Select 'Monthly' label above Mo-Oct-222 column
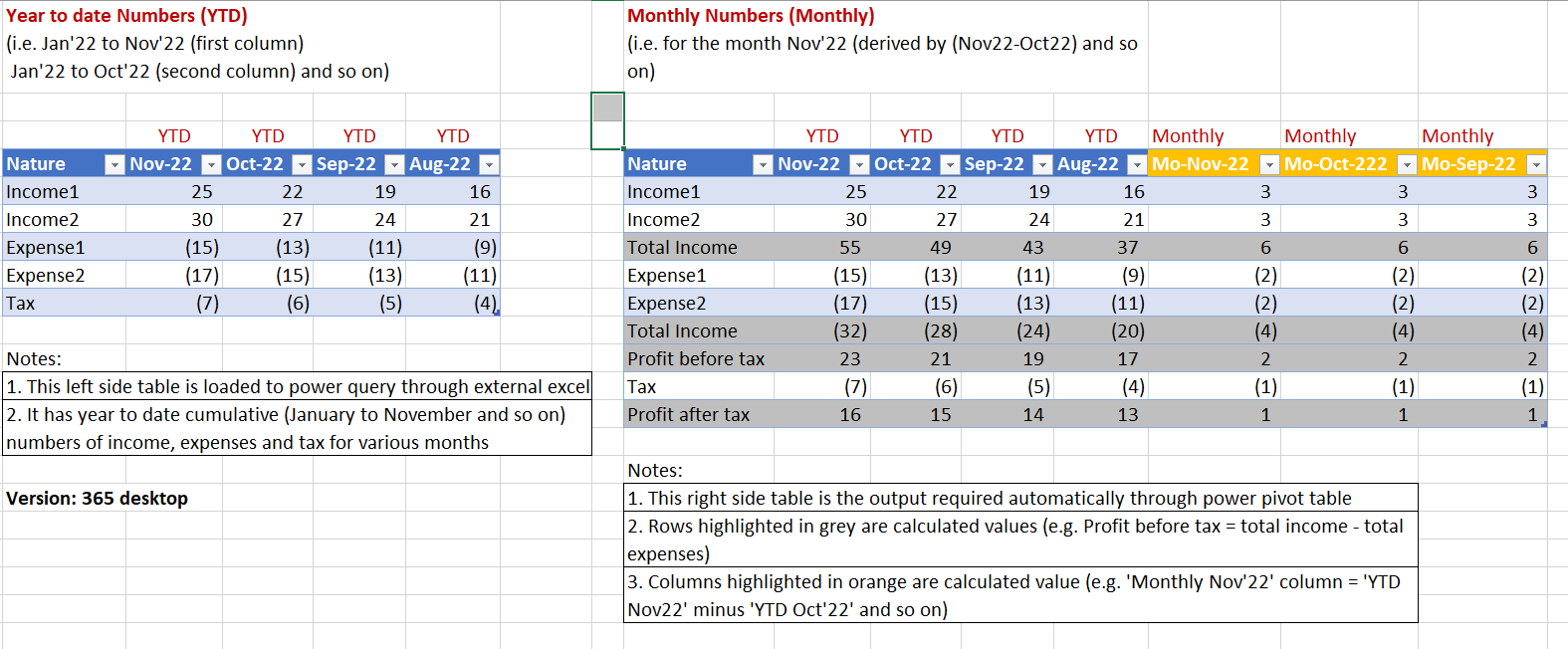Viewport: 1568px width, 649px height. [1320, 136]
